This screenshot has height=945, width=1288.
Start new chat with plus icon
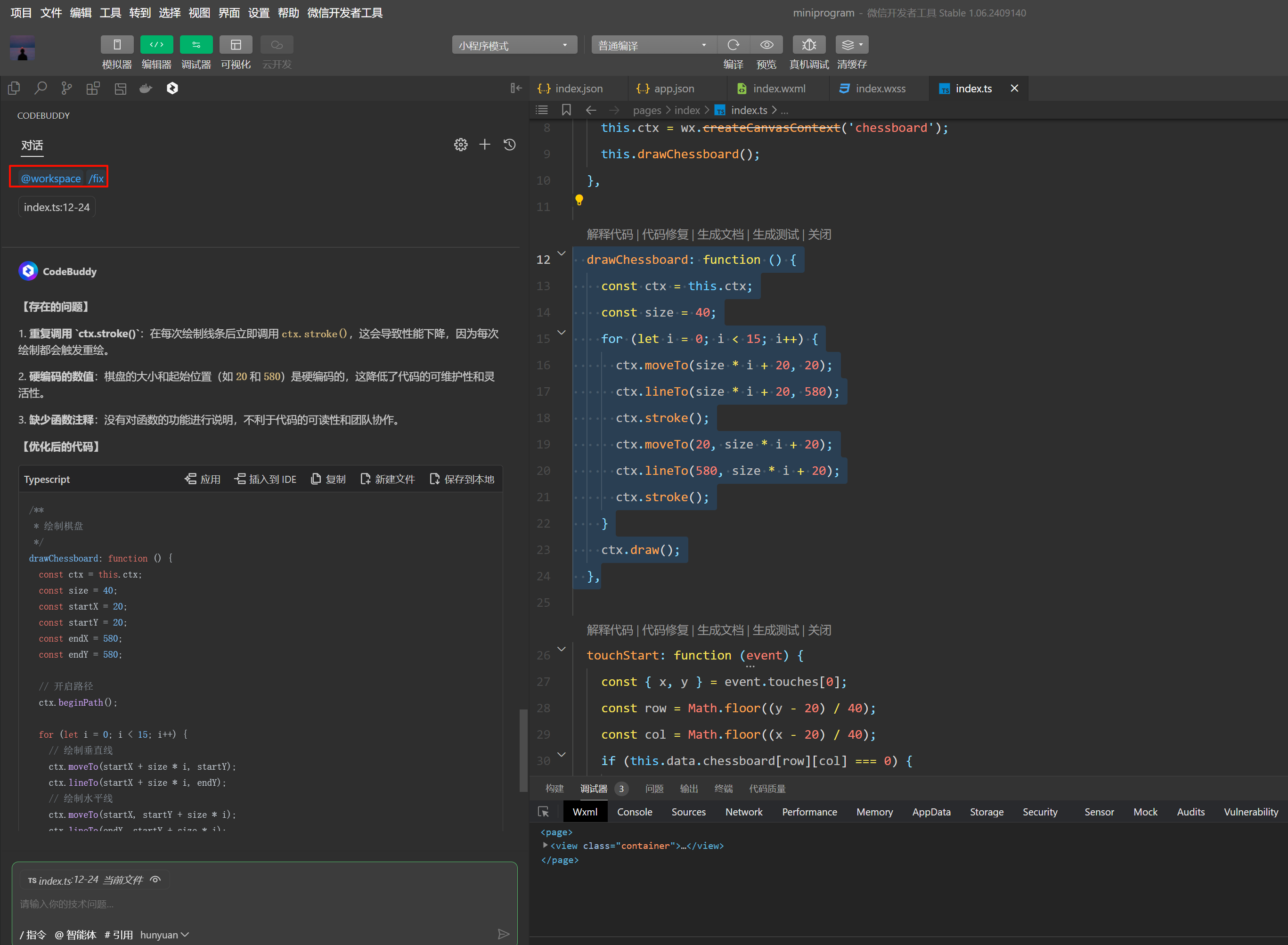coord(484,145)
